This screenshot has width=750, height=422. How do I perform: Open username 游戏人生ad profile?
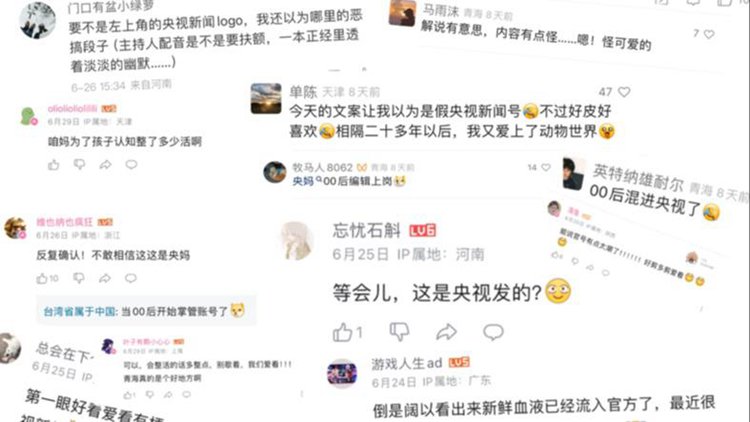[407, 364]
